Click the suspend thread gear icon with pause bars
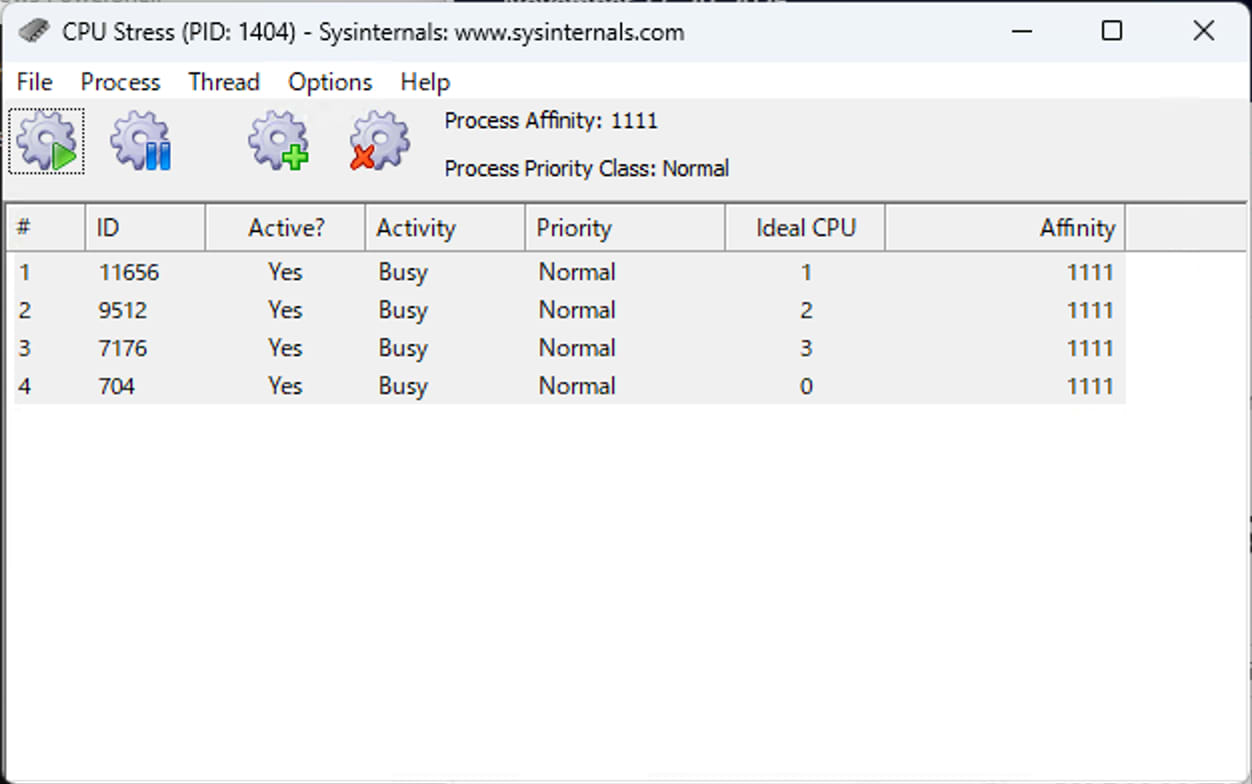The width and height of the screenshot is (1252, 784). click(141, 141)
